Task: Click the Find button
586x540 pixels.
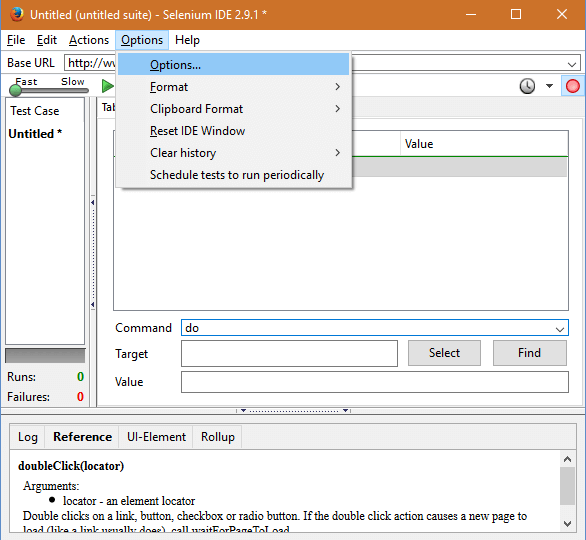Action: click(530, 353)
